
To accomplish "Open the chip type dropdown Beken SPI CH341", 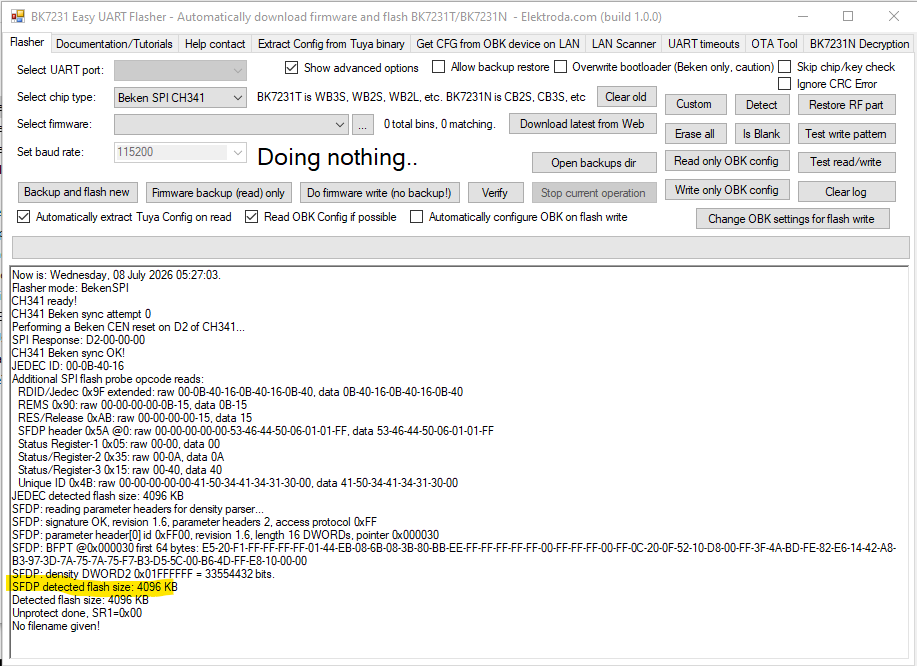I will coord(180,98).
